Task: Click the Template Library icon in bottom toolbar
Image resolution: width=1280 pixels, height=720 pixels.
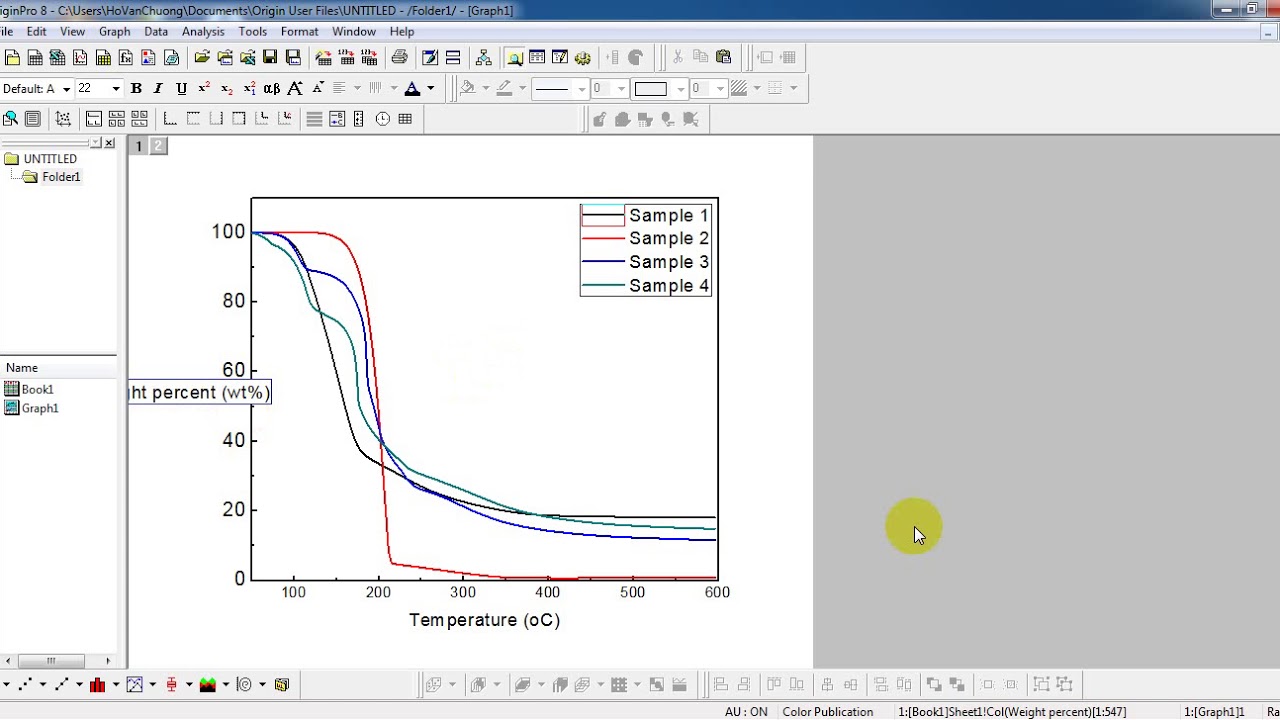Action: coord(282,685)
